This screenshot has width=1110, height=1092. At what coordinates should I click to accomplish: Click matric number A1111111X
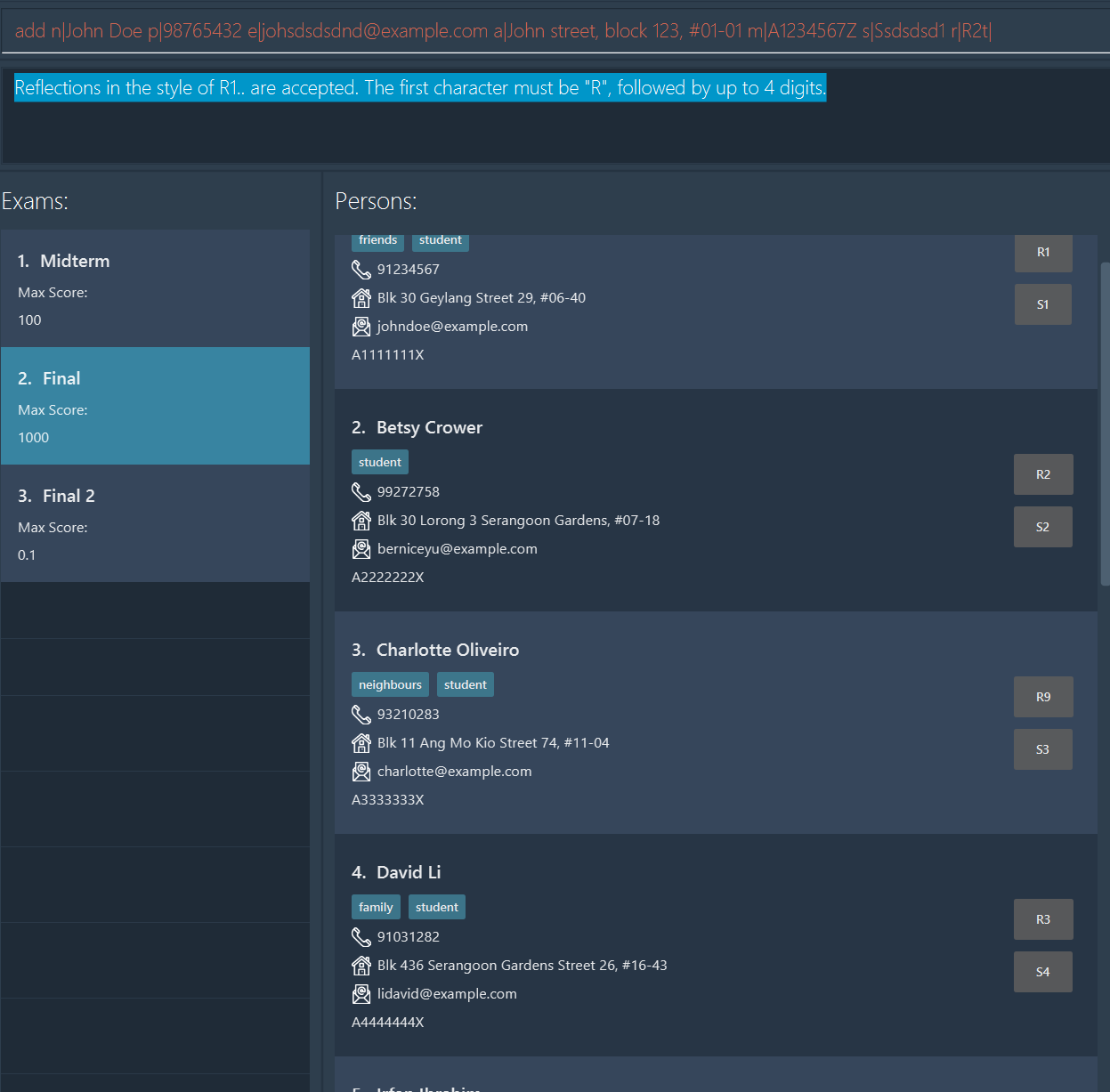click(388, 355)
